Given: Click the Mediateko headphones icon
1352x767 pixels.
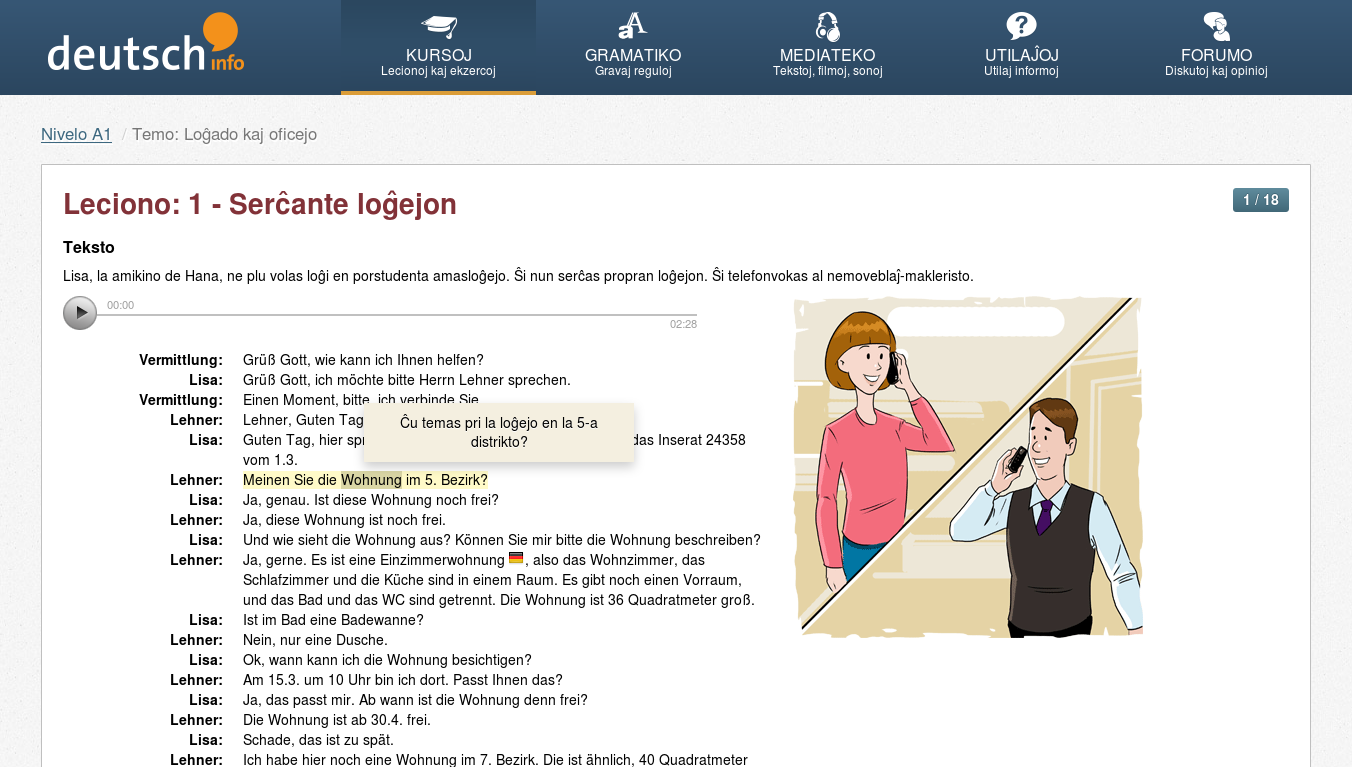Looking at the screenshot, I should click(827, 26).
